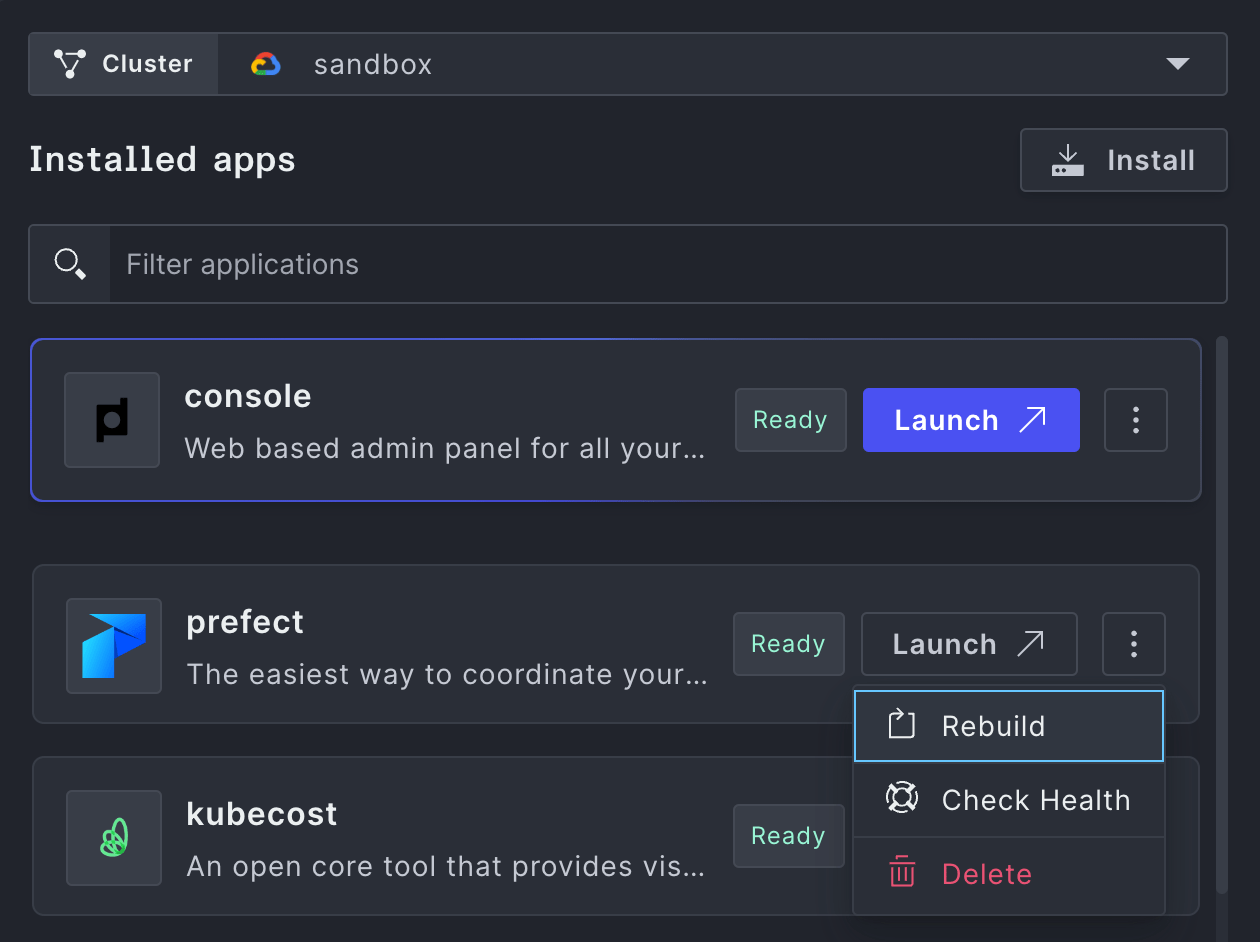The image size is (1260, 942).
Task: Expand the sandbox cluster dropdown arrow
Action: coord(1177,65)
